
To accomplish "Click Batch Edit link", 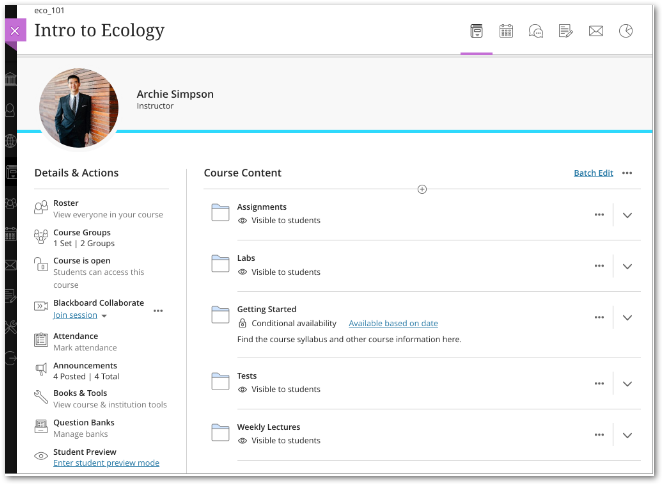I will point(593,173).
